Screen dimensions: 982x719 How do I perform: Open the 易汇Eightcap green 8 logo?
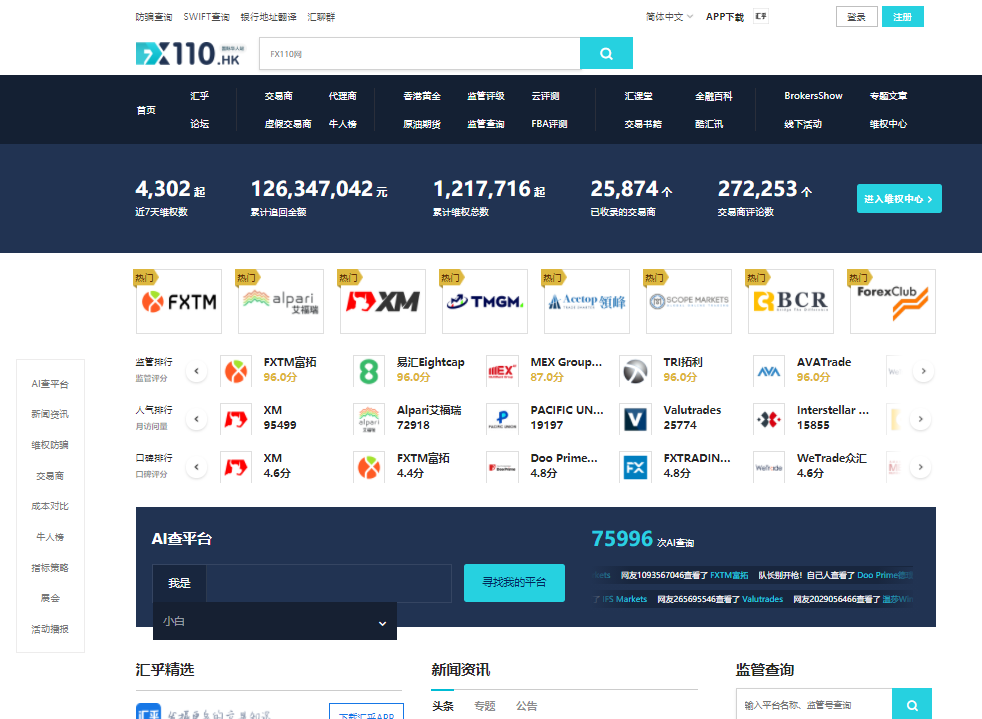click(x=369, y=371)
